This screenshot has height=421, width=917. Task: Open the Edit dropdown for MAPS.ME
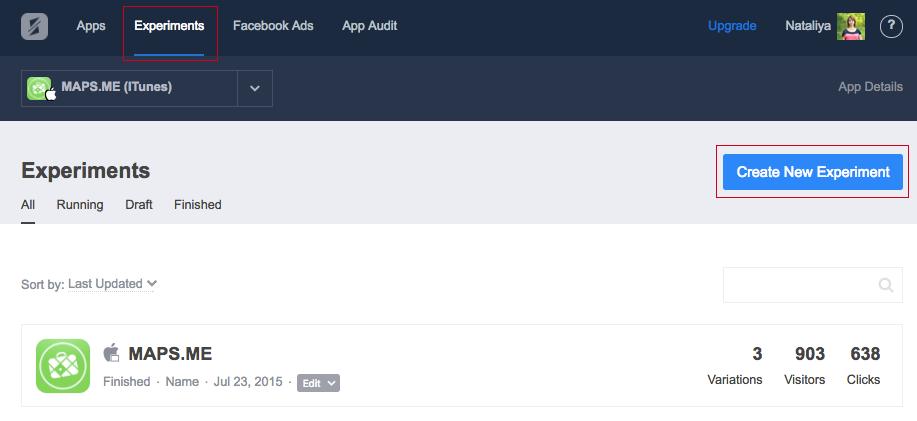[x=318, y=384]
